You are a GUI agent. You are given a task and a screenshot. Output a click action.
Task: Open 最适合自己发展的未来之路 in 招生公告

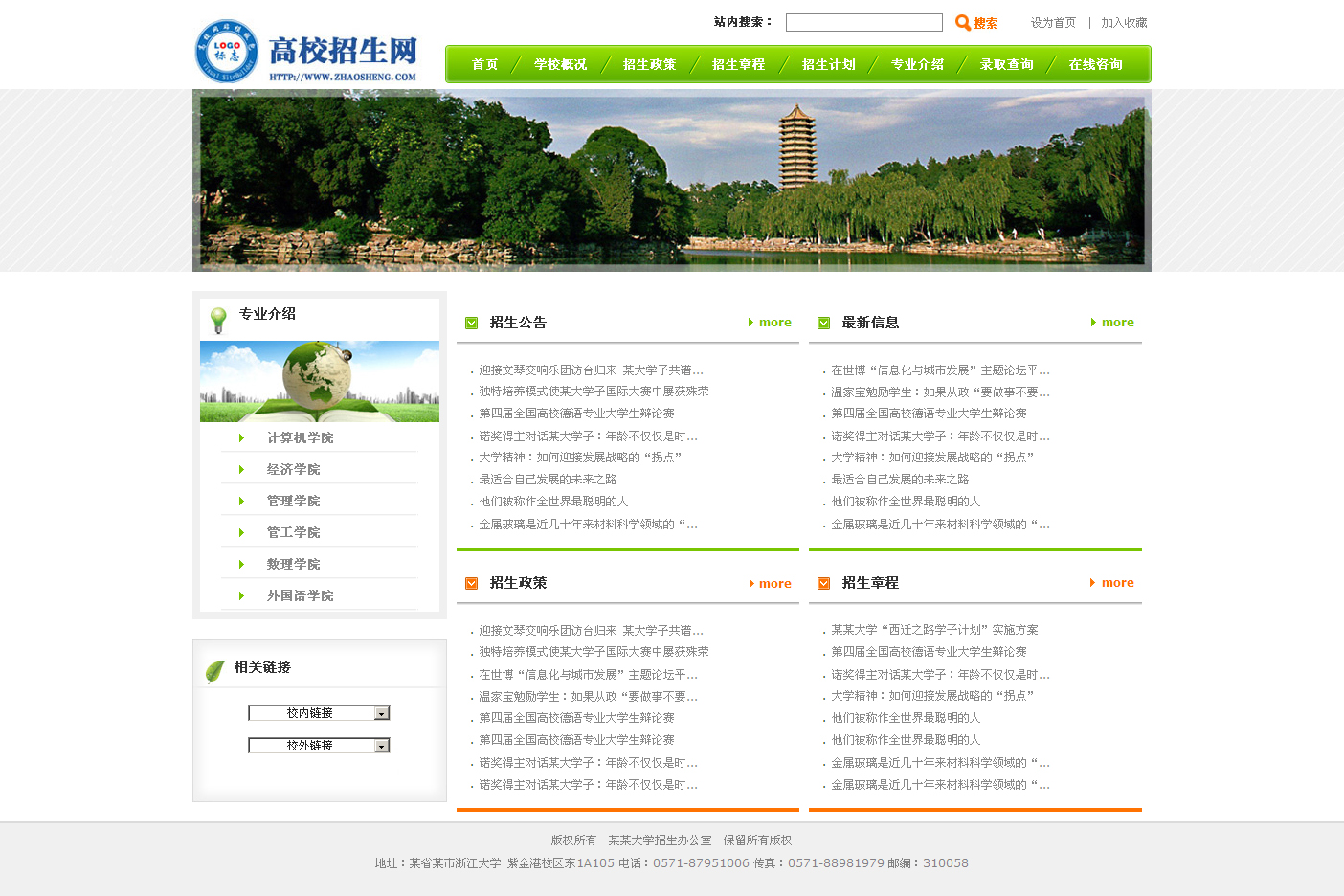click(x=548, y=480)
